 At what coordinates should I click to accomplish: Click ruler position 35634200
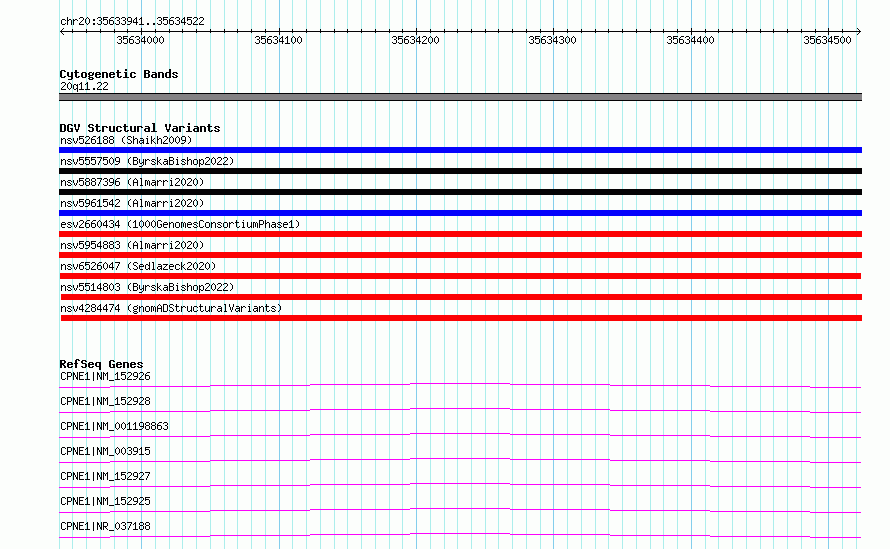415,40
